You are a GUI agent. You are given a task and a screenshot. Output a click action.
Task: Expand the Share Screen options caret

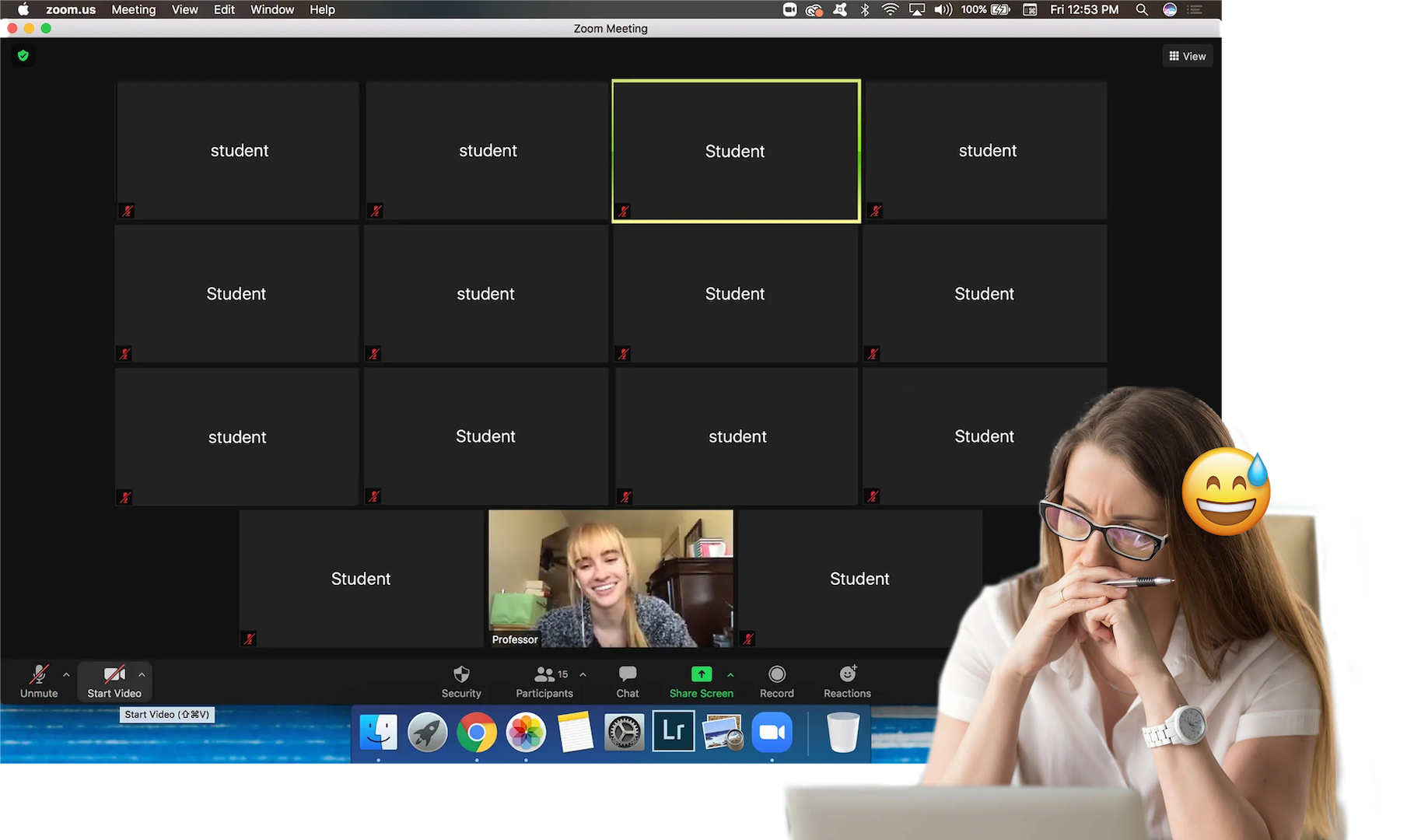(x=730, y=674)
